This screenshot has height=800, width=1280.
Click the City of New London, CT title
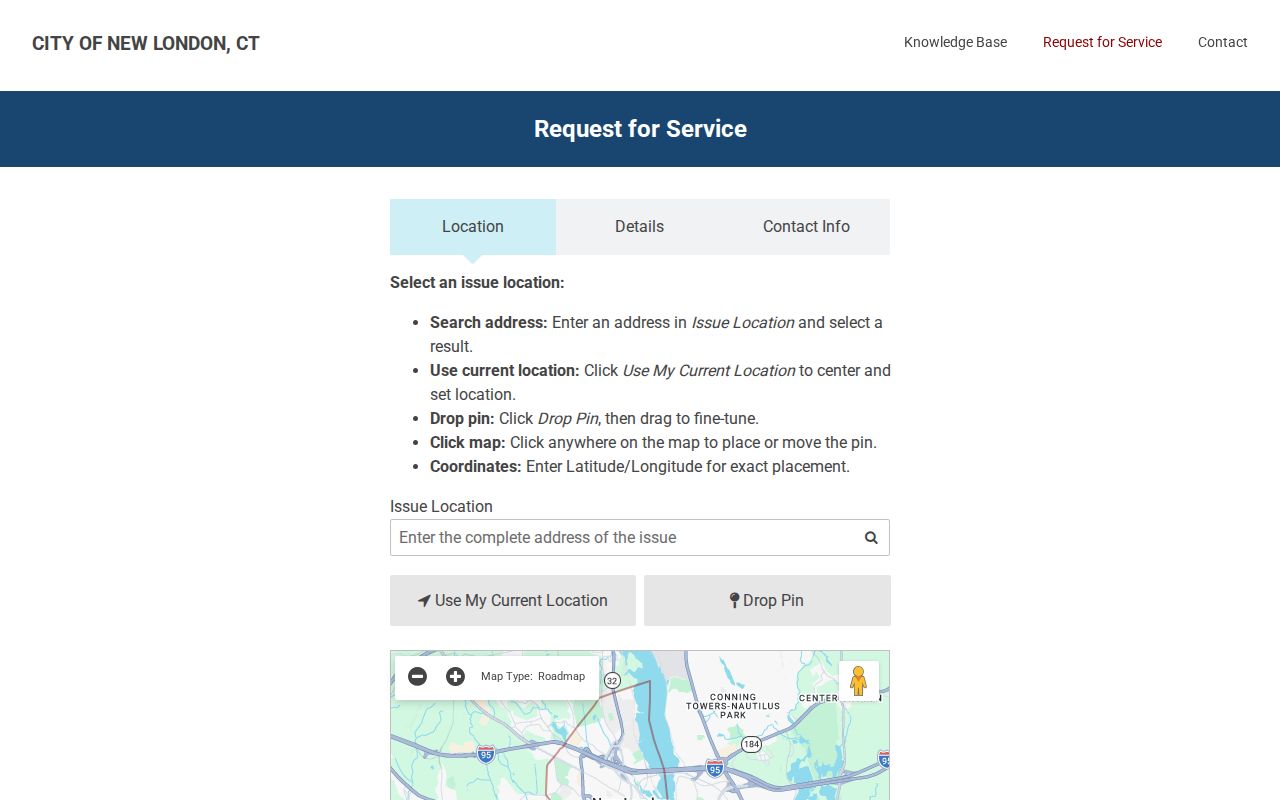tap(146, 43)
